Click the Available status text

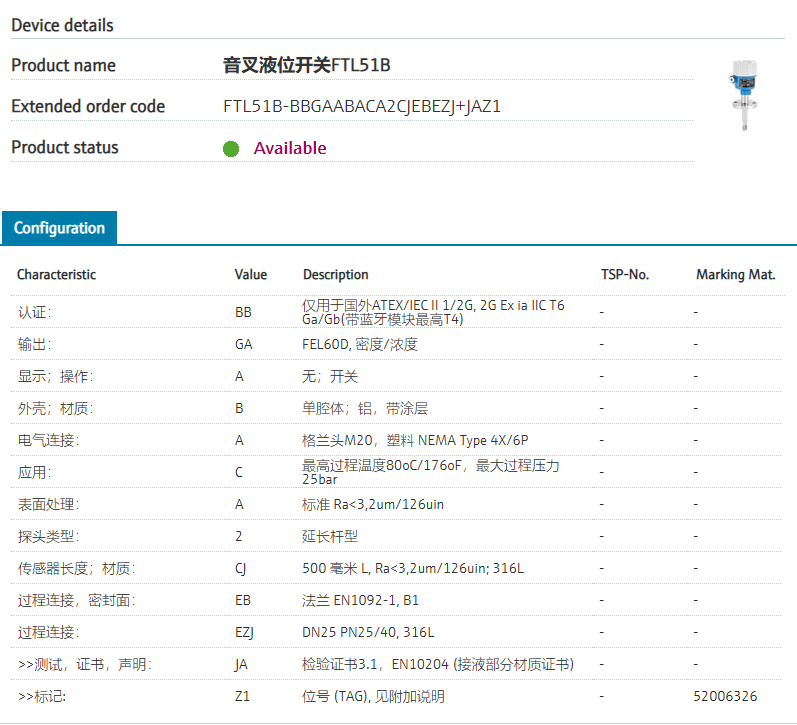click(x=290, y=148)
